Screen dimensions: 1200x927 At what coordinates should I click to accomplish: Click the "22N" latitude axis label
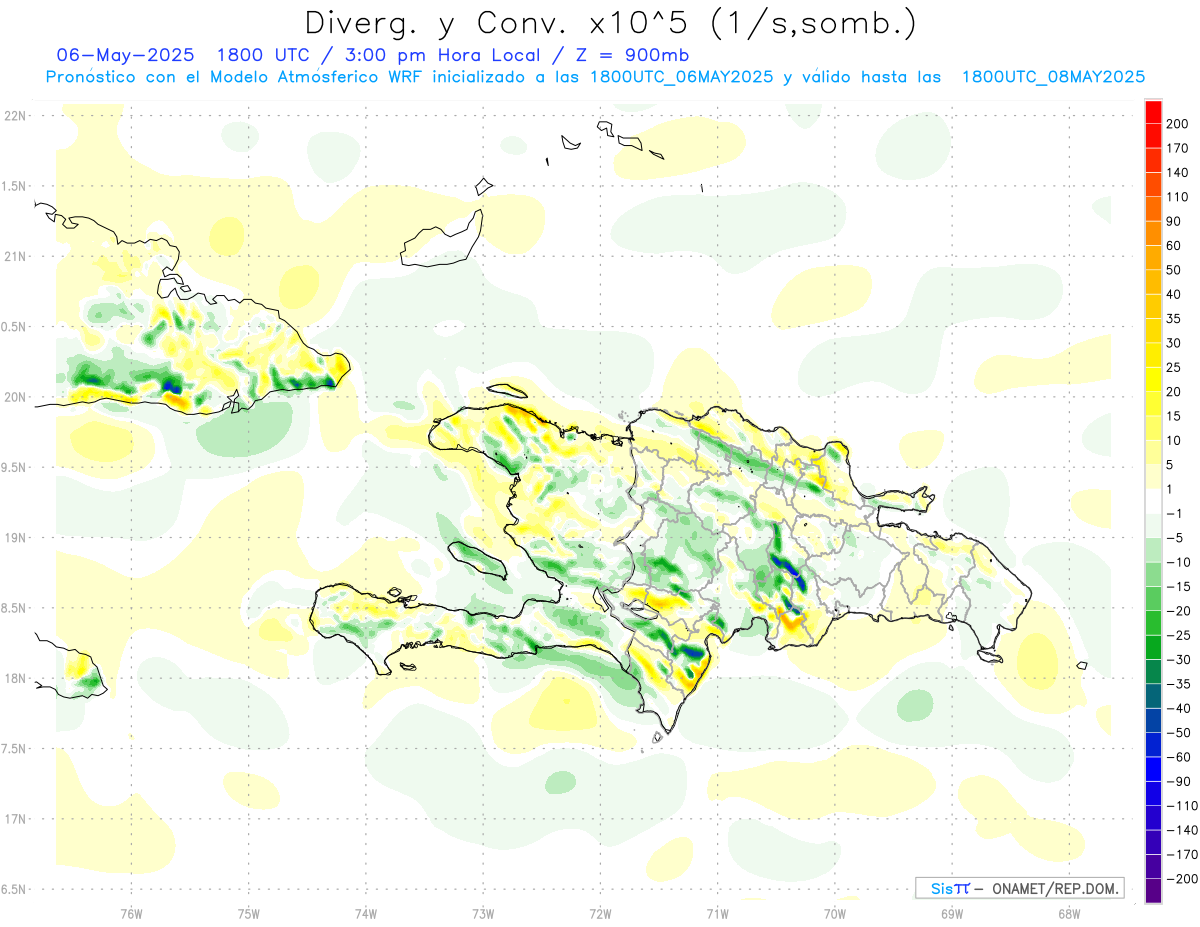coord(15,115)
